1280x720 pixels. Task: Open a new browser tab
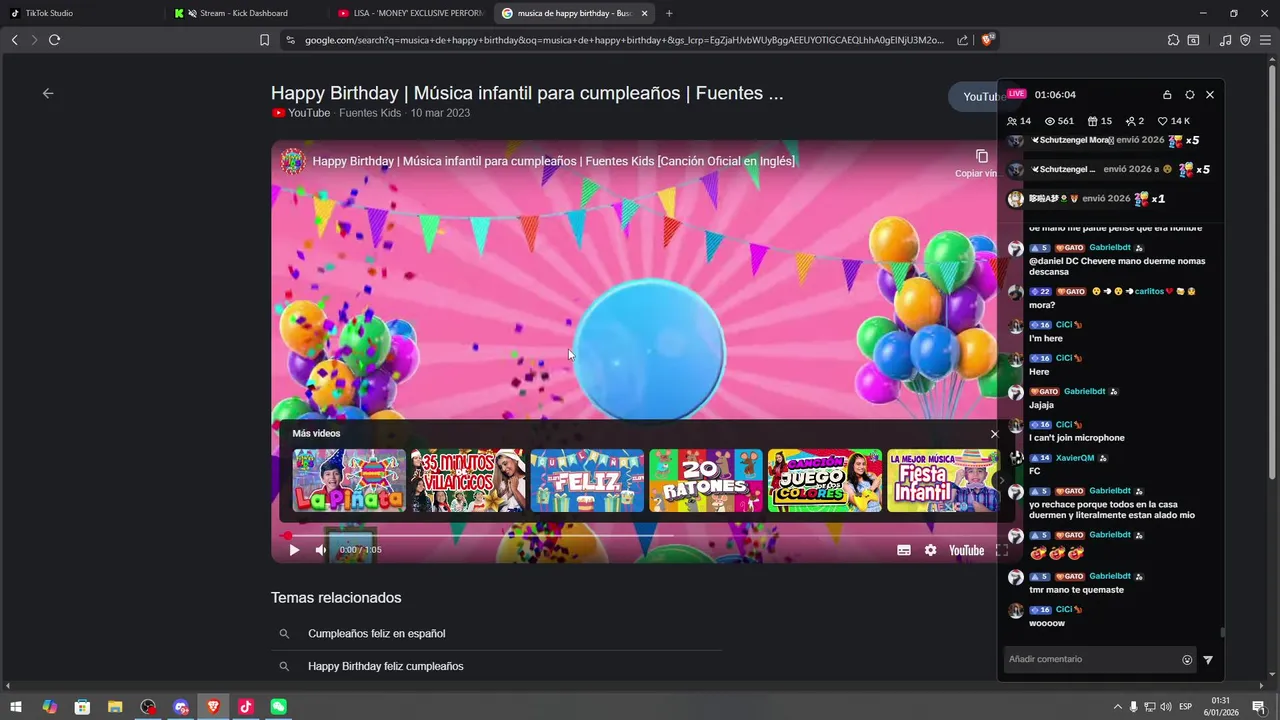(x=669, y=13)
